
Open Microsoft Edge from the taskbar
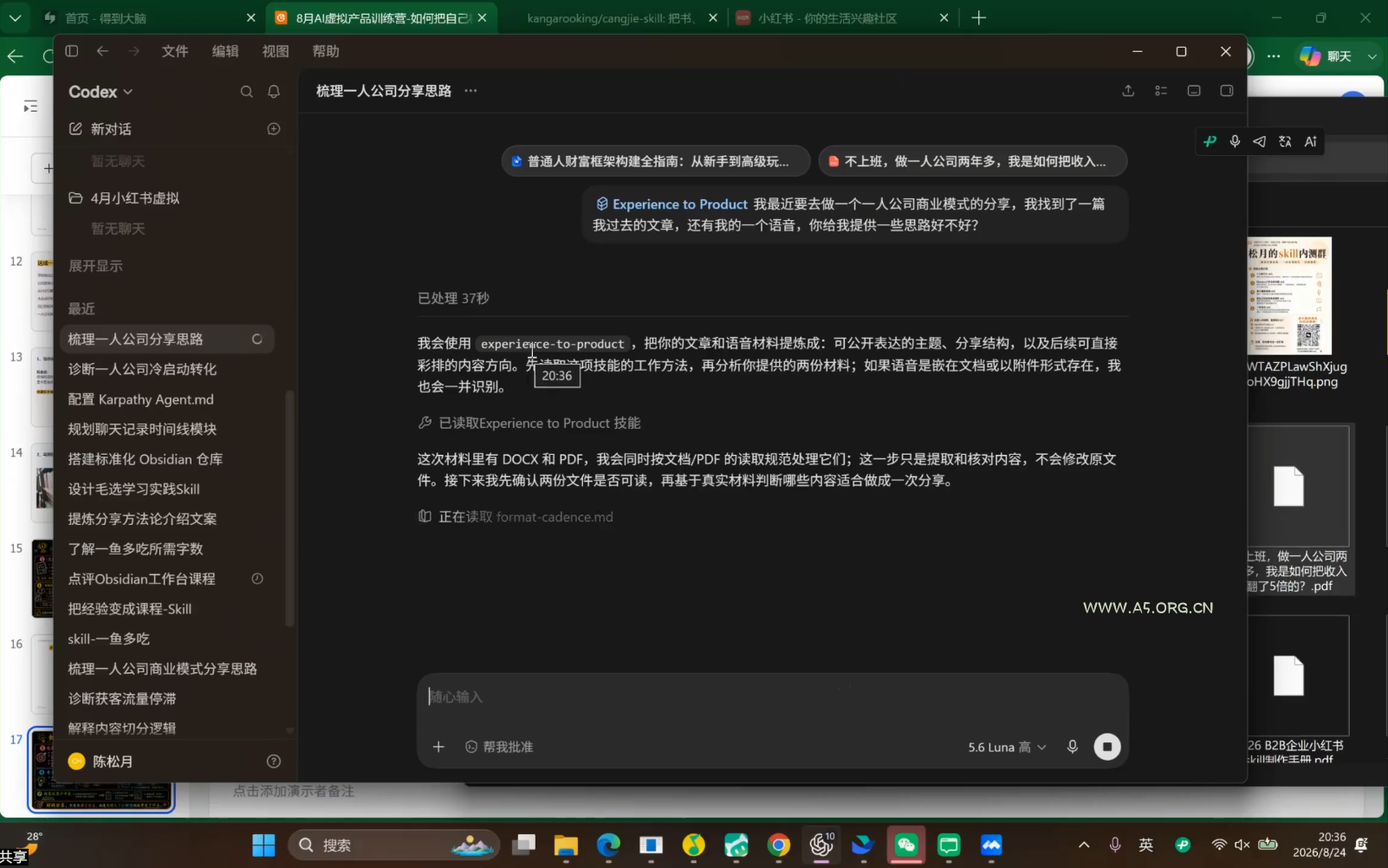click(609, 845)
